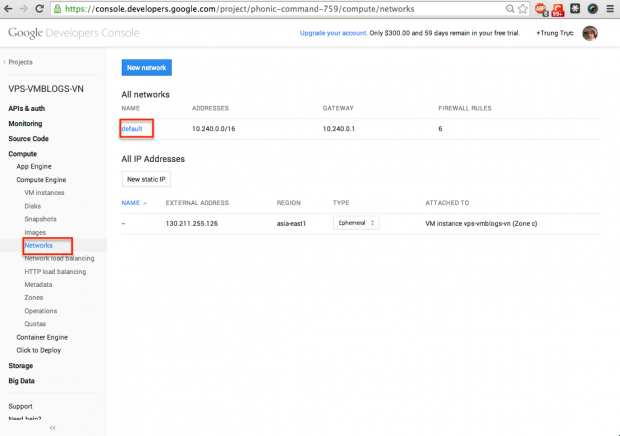Open the default network link
The height and width of the screenshot is (436, 620).
click(132, 129)
